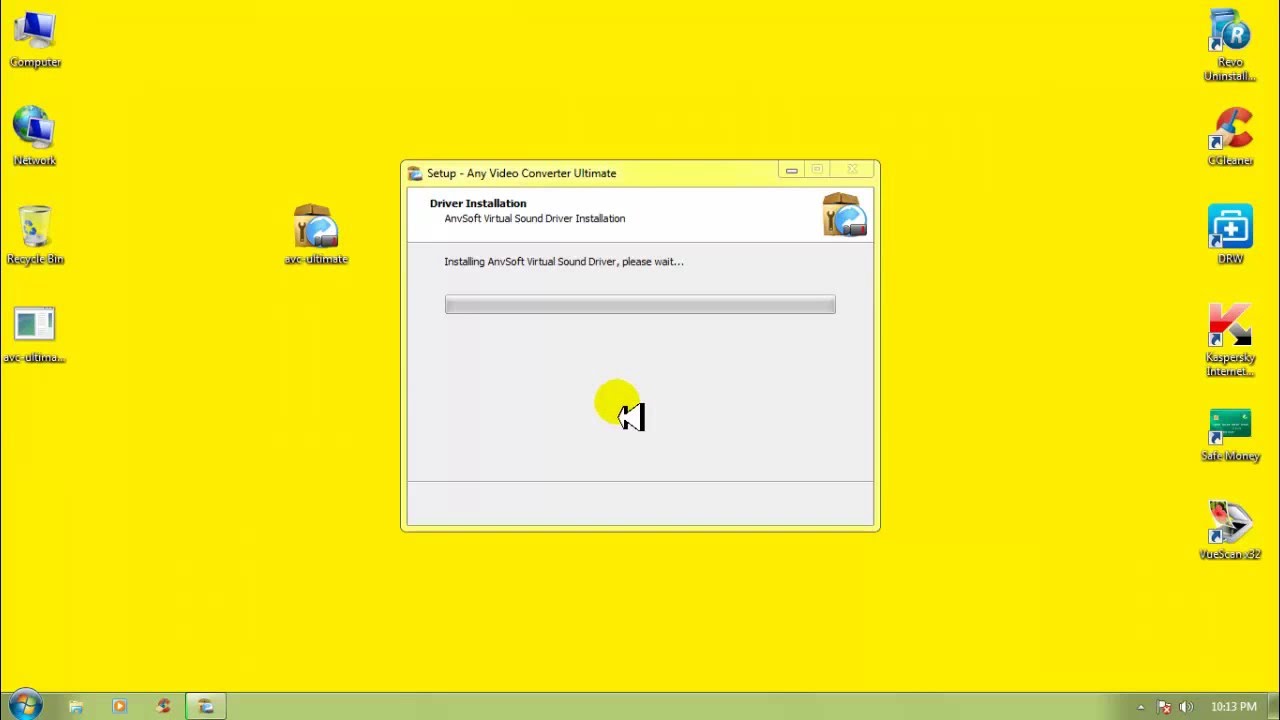1280x720 pixels.
Task: Click the red swirl app taskbar icon
Action: pyautogui.click(x=163, y=706)
